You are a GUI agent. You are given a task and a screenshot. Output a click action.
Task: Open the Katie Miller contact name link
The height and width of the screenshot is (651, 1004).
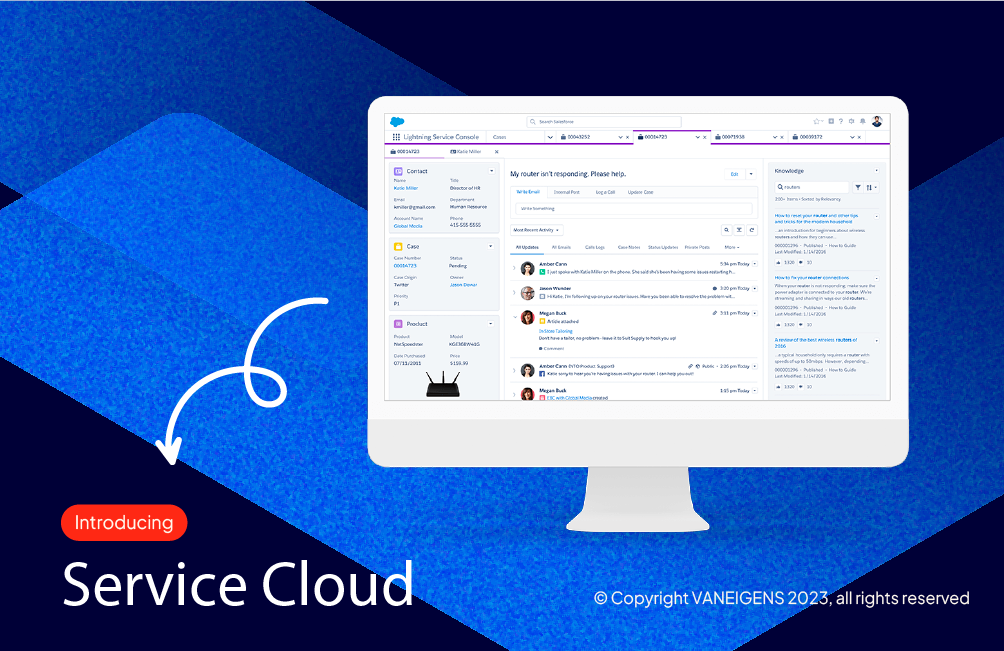click(406, 188)
